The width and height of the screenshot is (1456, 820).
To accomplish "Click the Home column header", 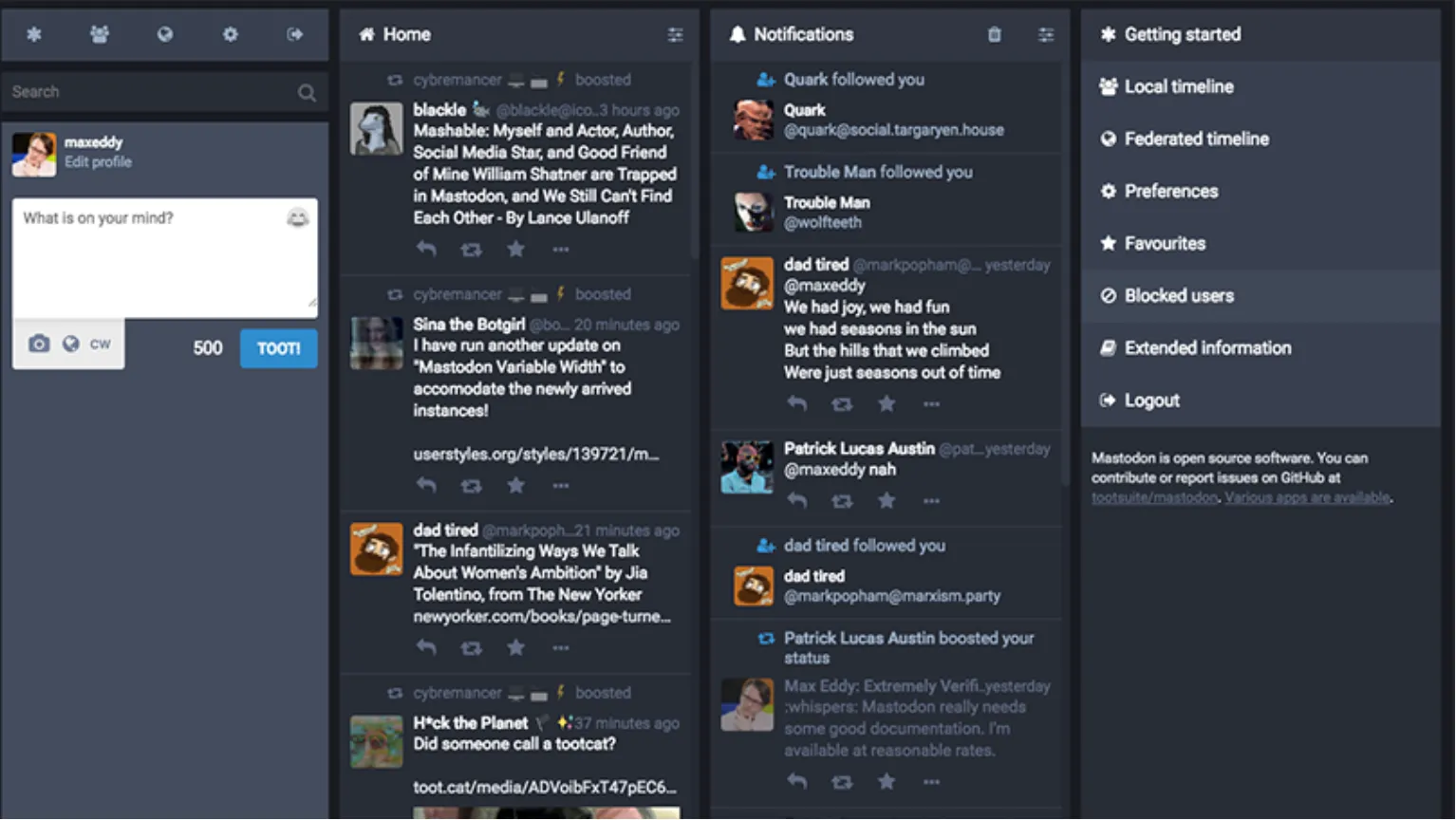I will pyautogui.click(x=520, y=35).
